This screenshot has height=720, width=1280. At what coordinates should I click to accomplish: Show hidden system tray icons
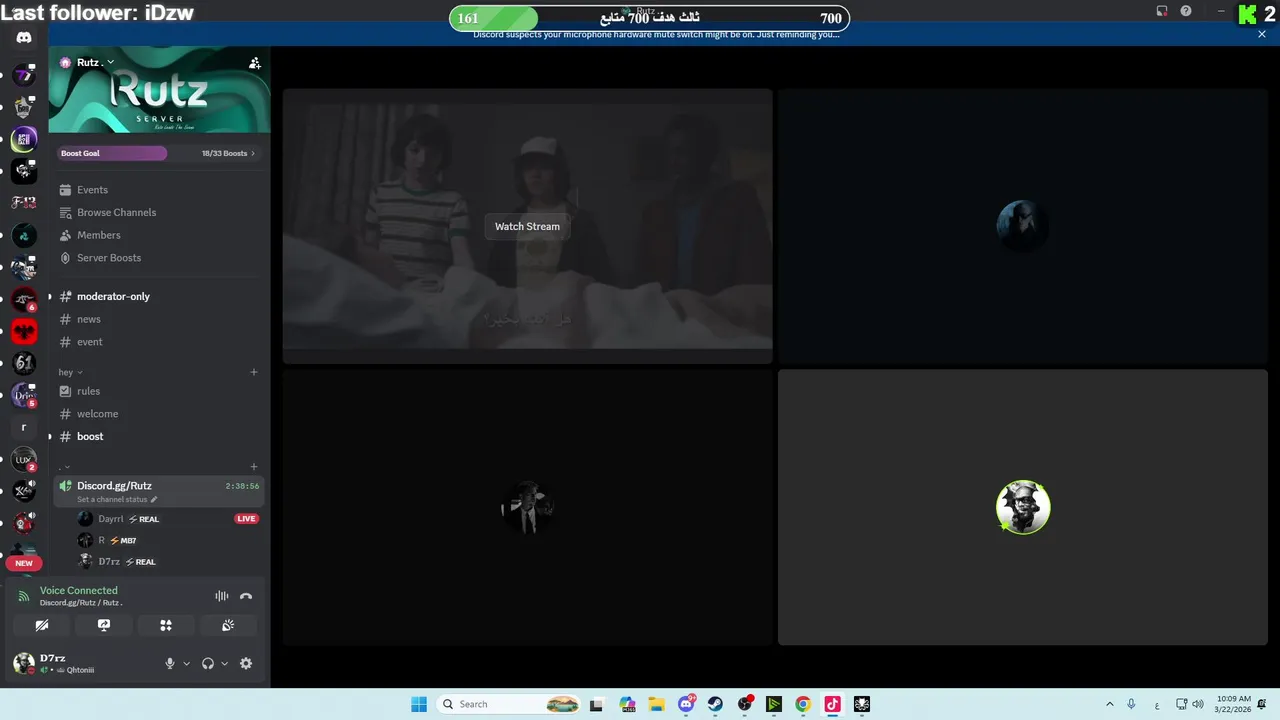(x=1110, y=704)
